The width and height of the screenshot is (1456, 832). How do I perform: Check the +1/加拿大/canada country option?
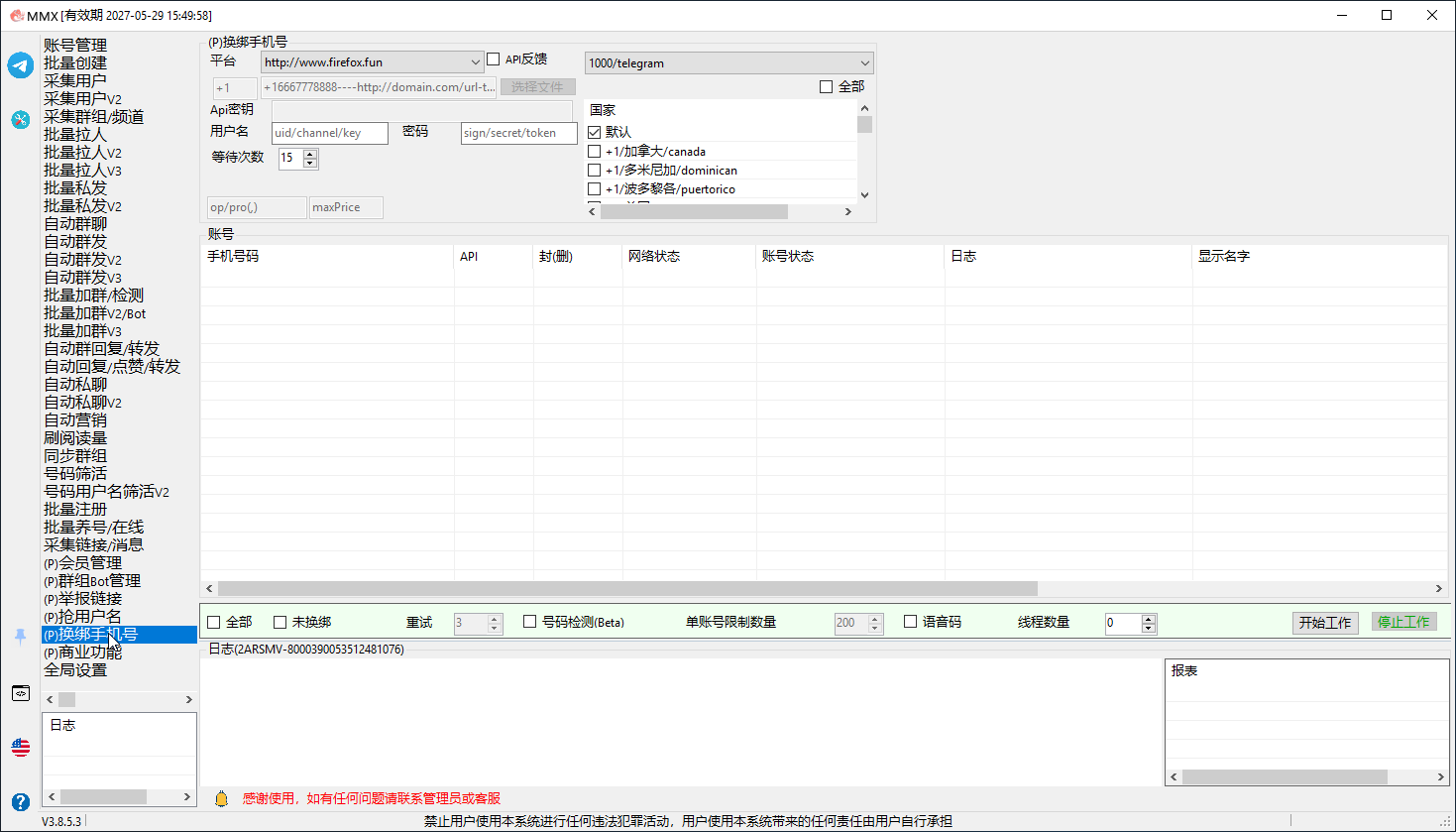pyautogui.click(x=595, y=152)
